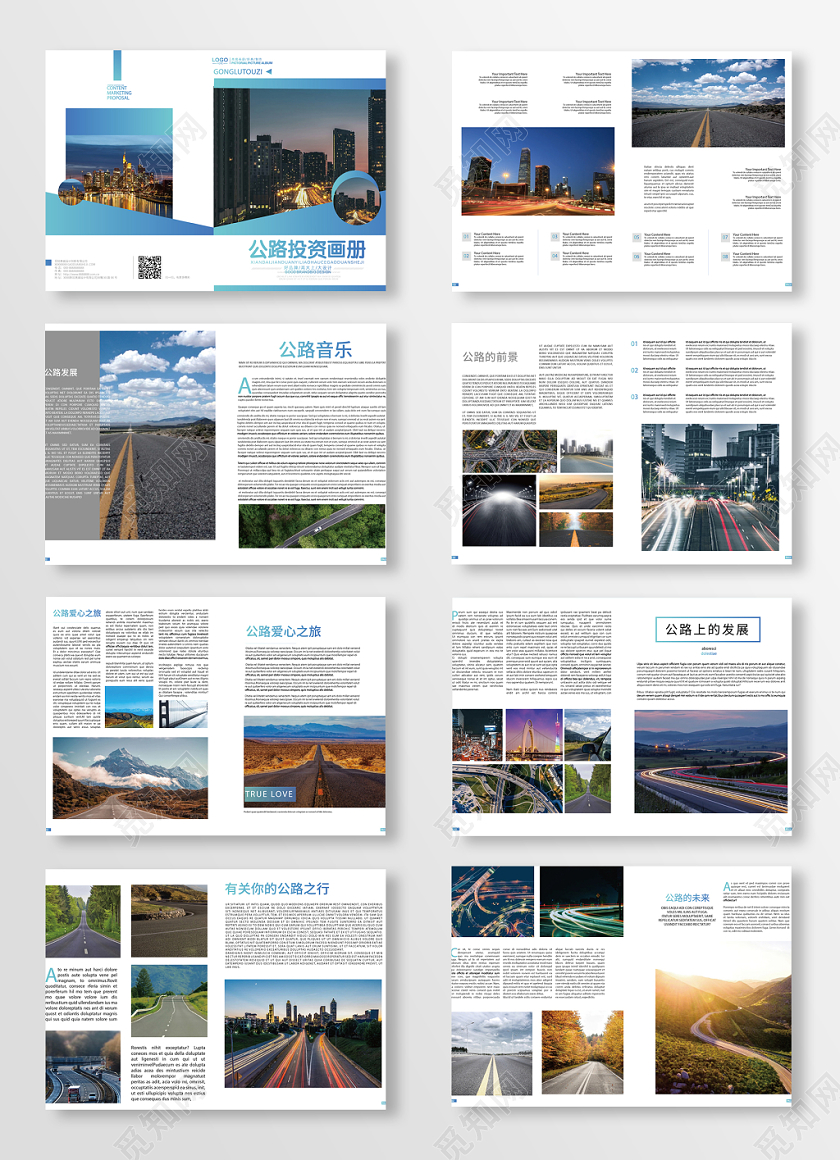Click the 公路发展 label on gray overlay

pyautogui.click(x=61, y=372)
